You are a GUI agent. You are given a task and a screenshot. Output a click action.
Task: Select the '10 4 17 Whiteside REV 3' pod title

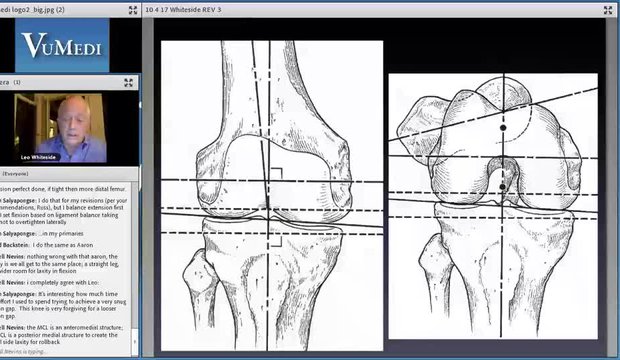183,9
